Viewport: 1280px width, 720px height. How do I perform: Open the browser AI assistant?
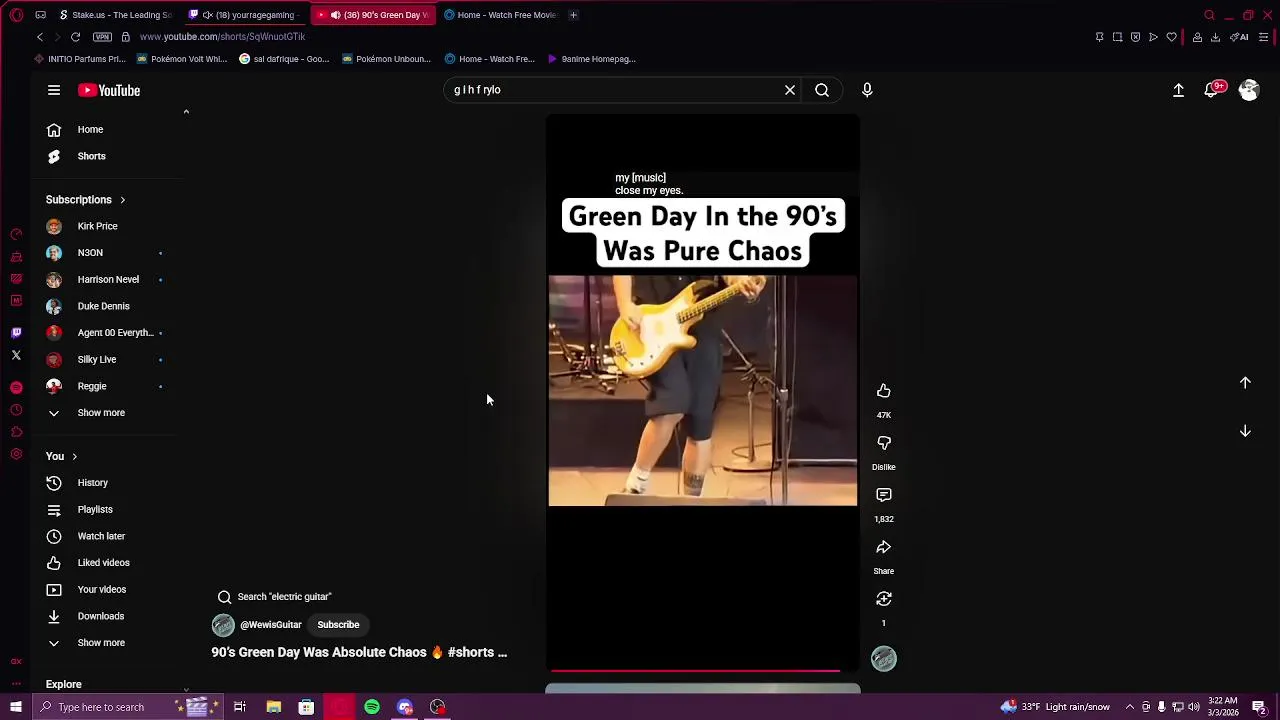coord(1240,37)
